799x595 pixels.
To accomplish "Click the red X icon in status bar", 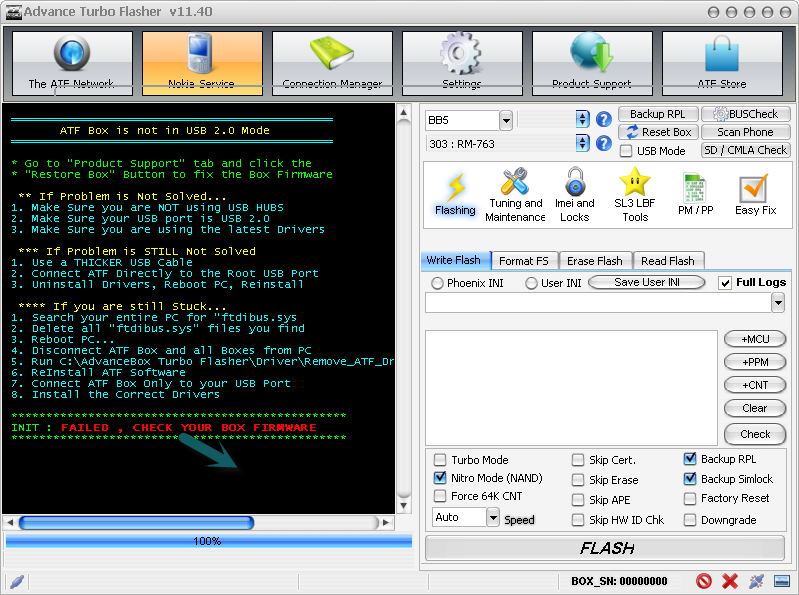I will pos(730,581).
